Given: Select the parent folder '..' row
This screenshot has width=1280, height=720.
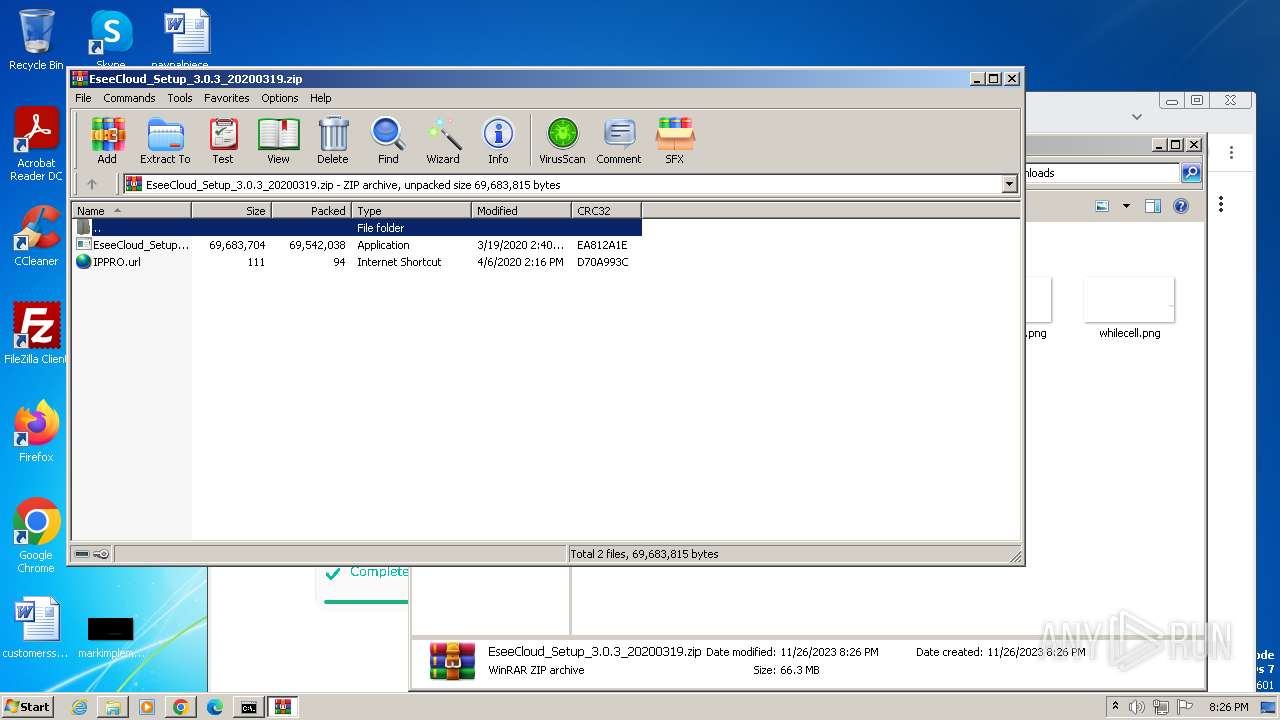Looking at the screenshot, I should 357,228.
